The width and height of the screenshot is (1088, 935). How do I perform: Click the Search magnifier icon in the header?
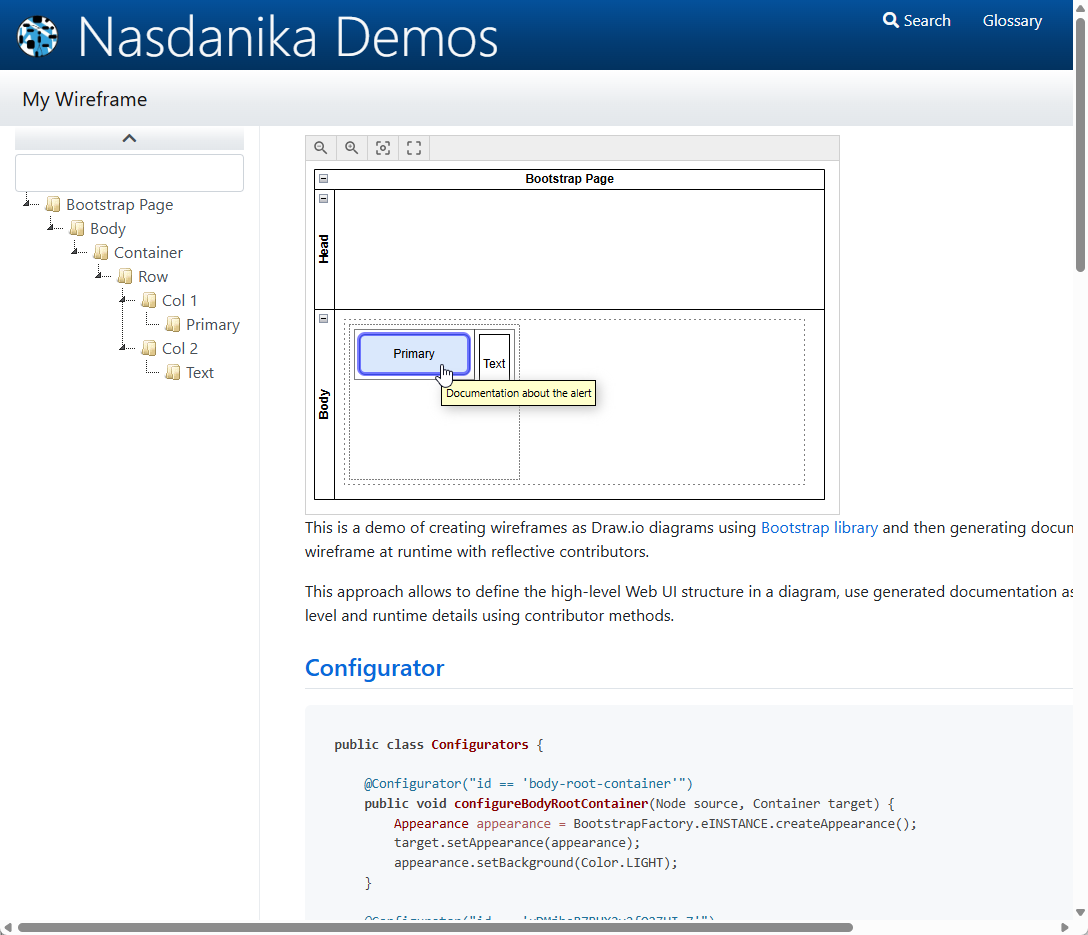tap(889, 20)
